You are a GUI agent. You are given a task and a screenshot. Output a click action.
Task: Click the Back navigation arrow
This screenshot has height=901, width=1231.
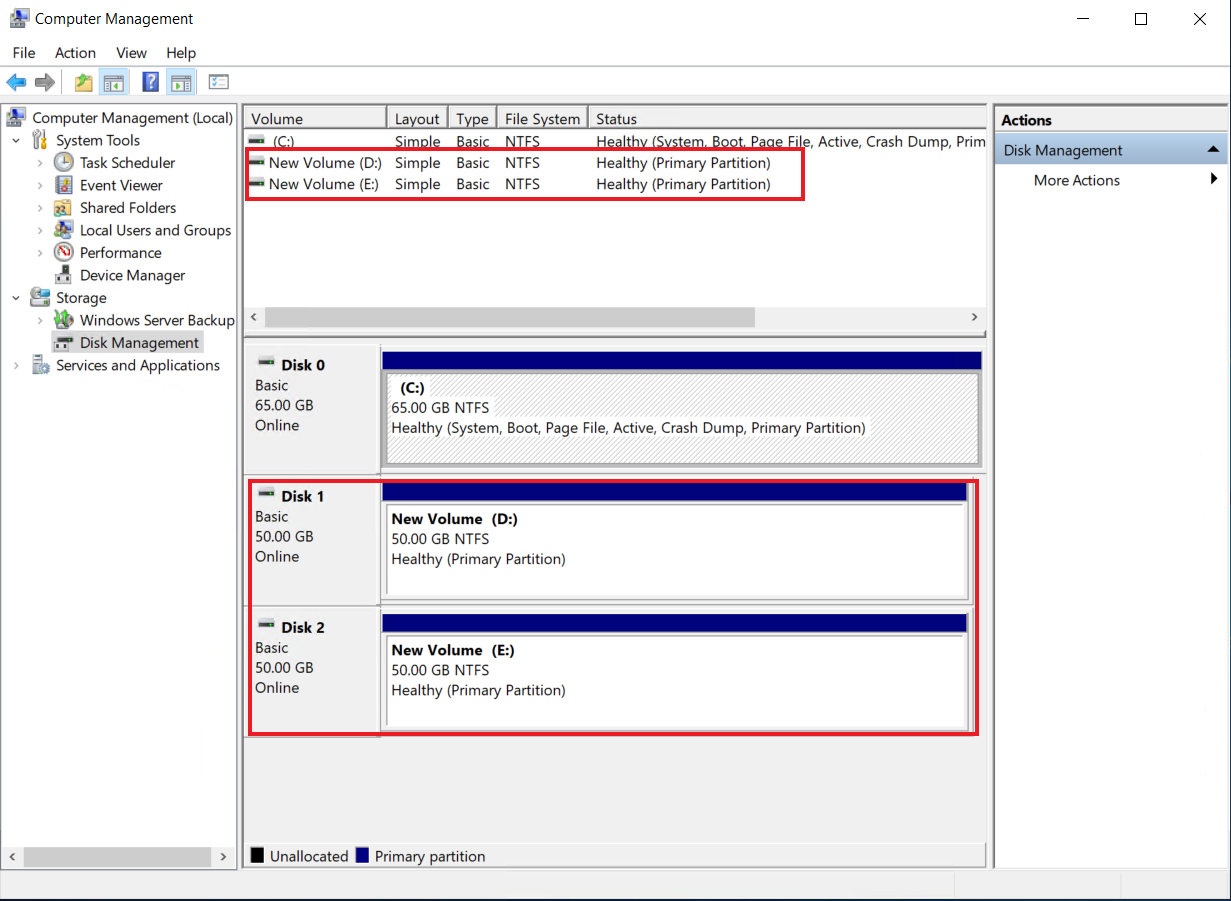tap(15, 82)
